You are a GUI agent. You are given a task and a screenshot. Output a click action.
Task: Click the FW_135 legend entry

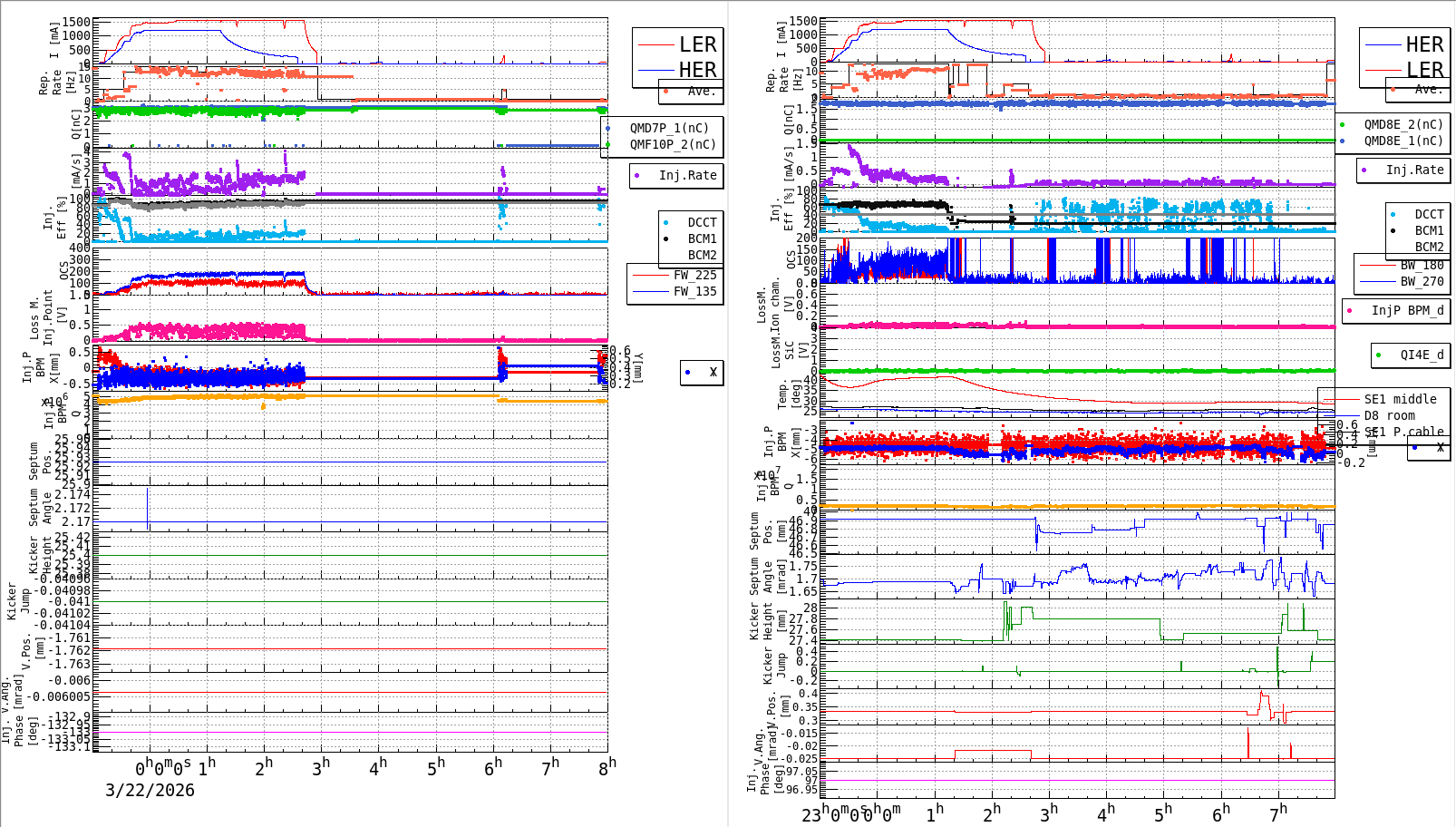point(694,291)
